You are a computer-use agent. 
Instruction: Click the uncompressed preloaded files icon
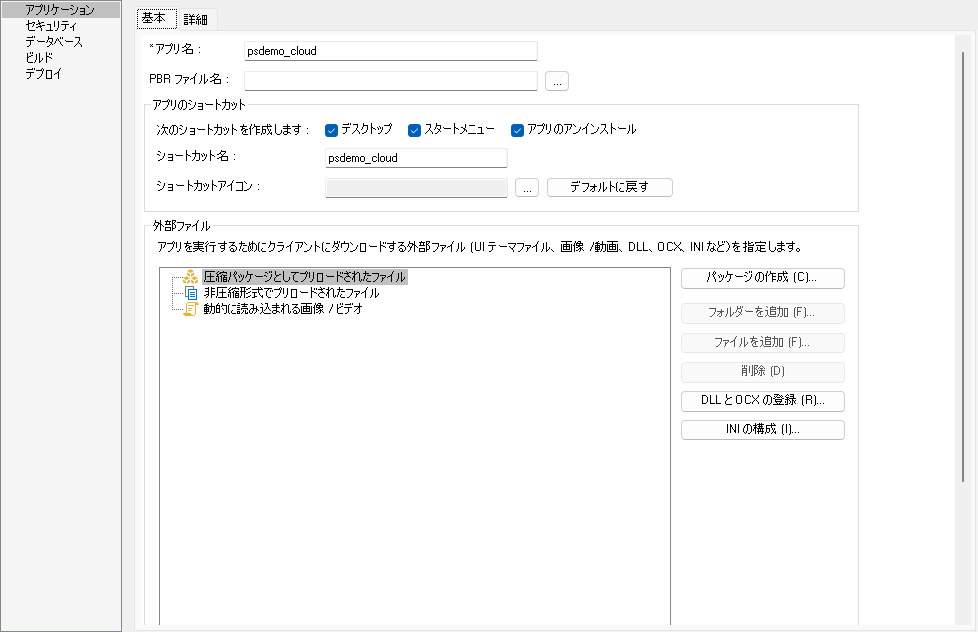190,293
